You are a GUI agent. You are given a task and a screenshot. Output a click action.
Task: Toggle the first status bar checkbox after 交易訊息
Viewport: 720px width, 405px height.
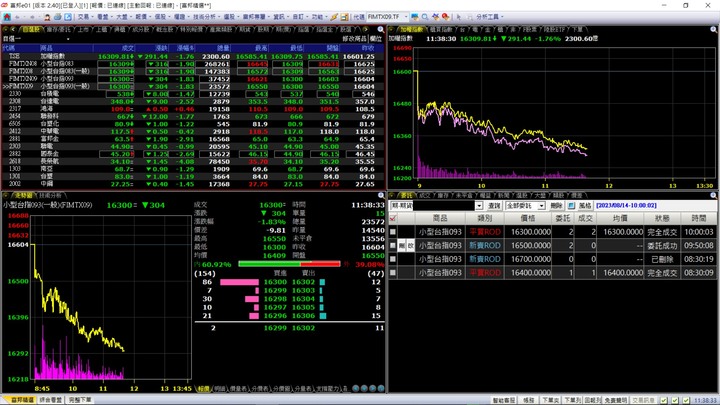tap(664, 400)
